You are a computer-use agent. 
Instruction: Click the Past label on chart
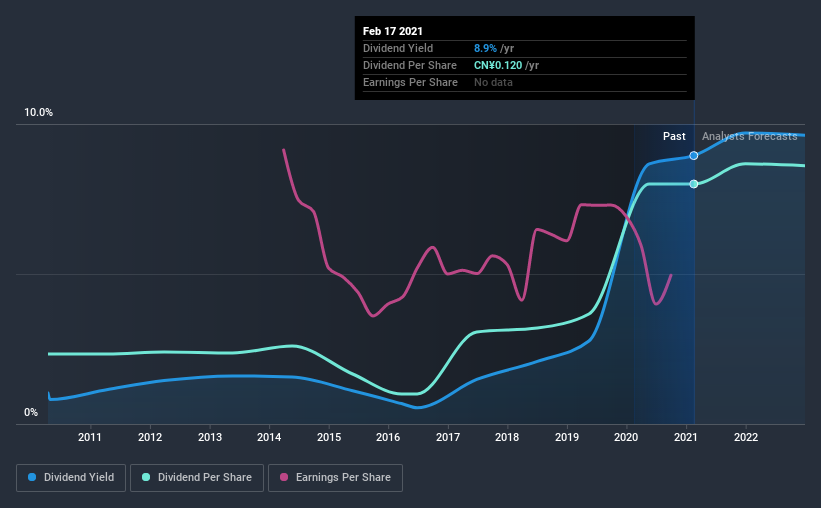(x=674, y=136)
